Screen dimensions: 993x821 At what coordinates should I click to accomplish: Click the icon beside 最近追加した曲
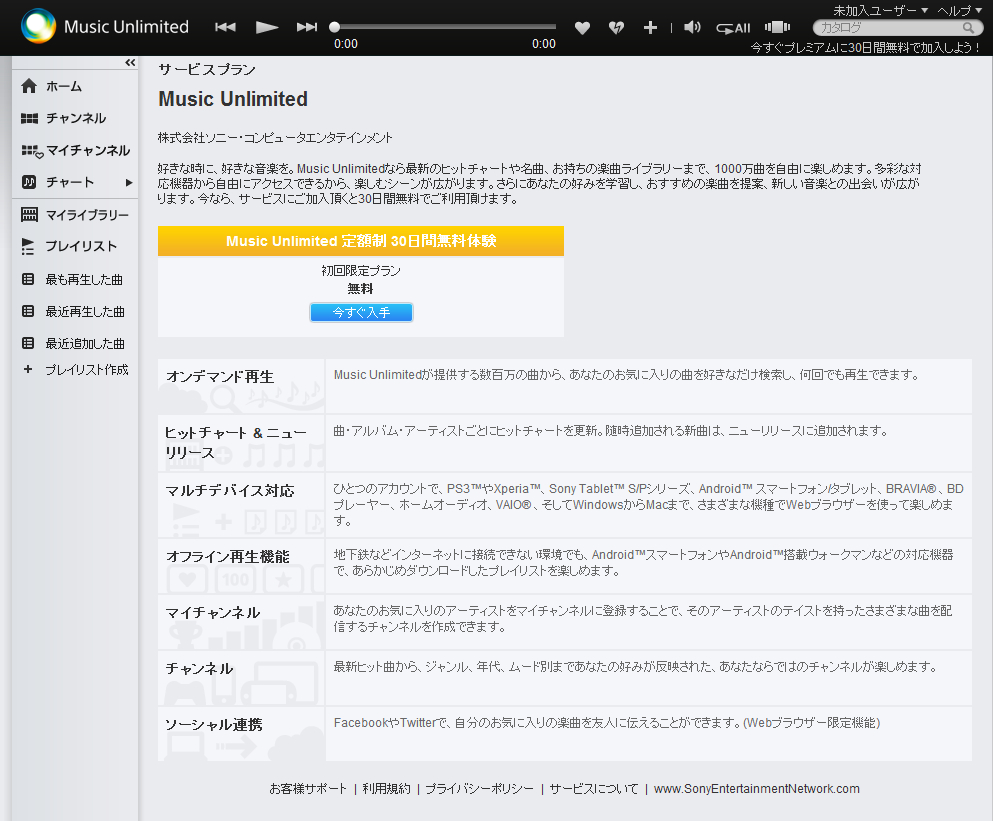[x=28, y=343]
